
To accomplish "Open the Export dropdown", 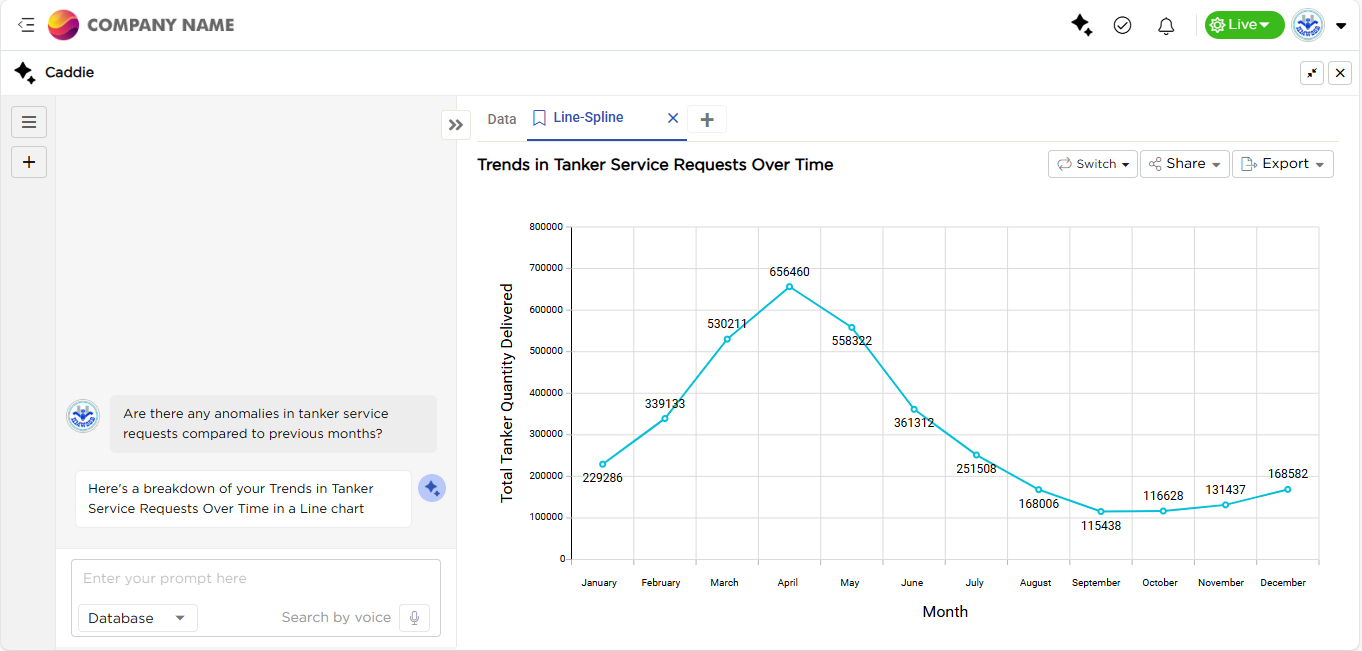I will coord(1283,164).
